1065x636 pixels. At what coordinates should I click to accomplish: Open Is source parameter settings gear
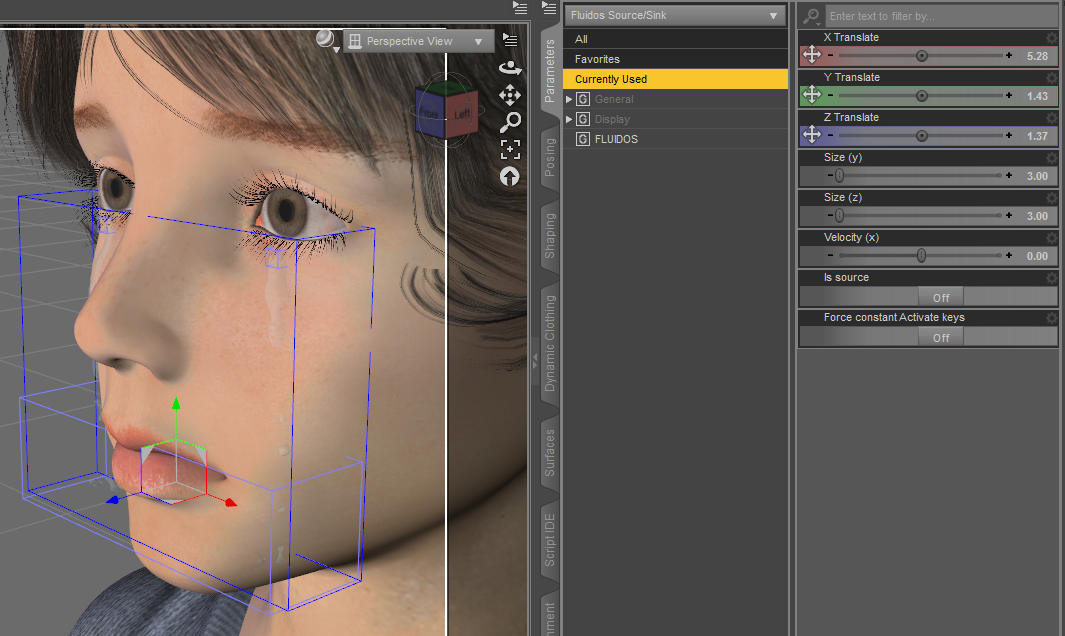pos(1051,279)
